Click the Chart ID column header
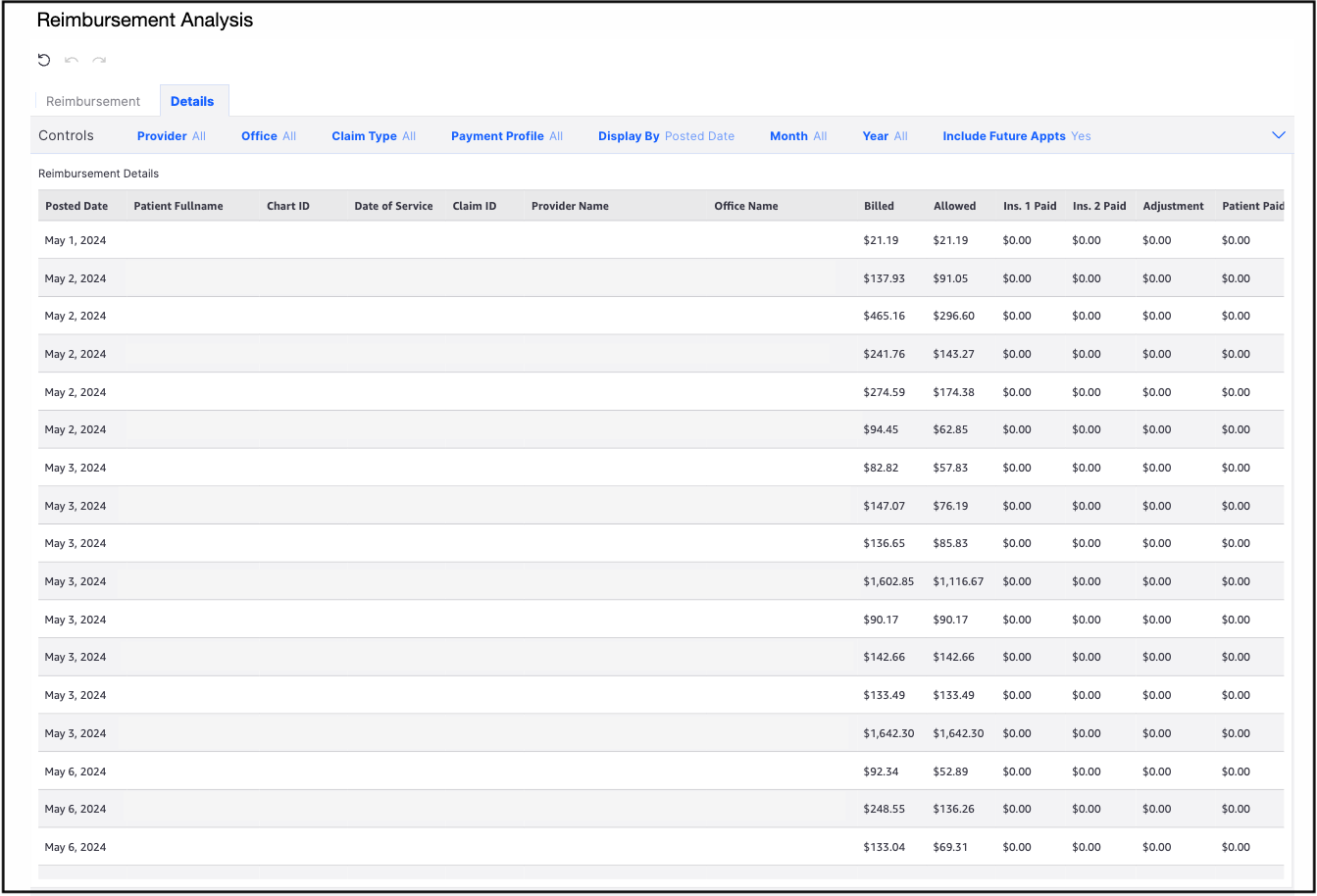Image resolution: width=1317 pixels, height=896 pixels. click(288, 206)
